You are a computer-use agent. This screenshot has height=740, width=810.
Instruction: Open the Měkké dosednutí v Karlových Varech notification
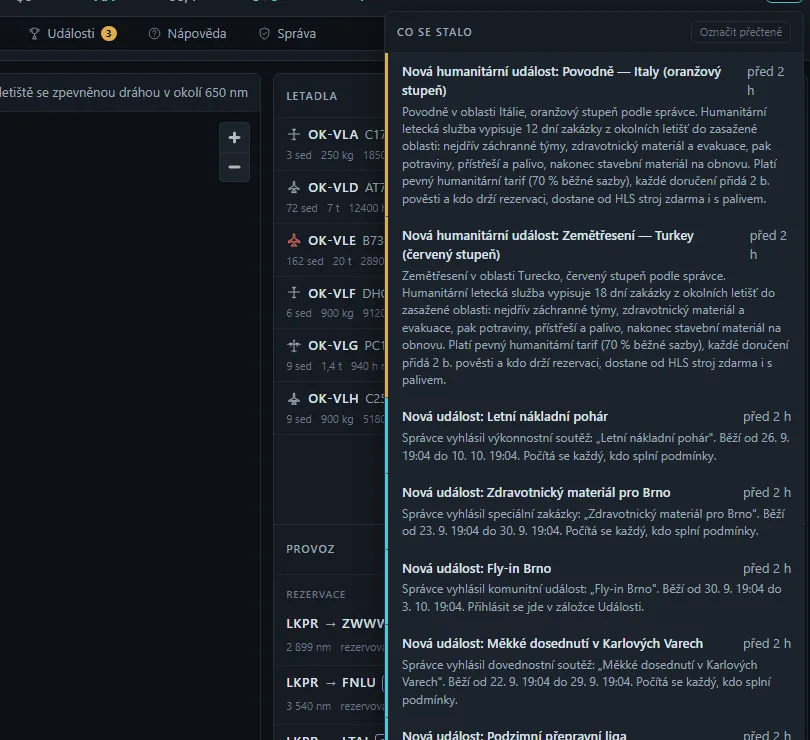594,672
